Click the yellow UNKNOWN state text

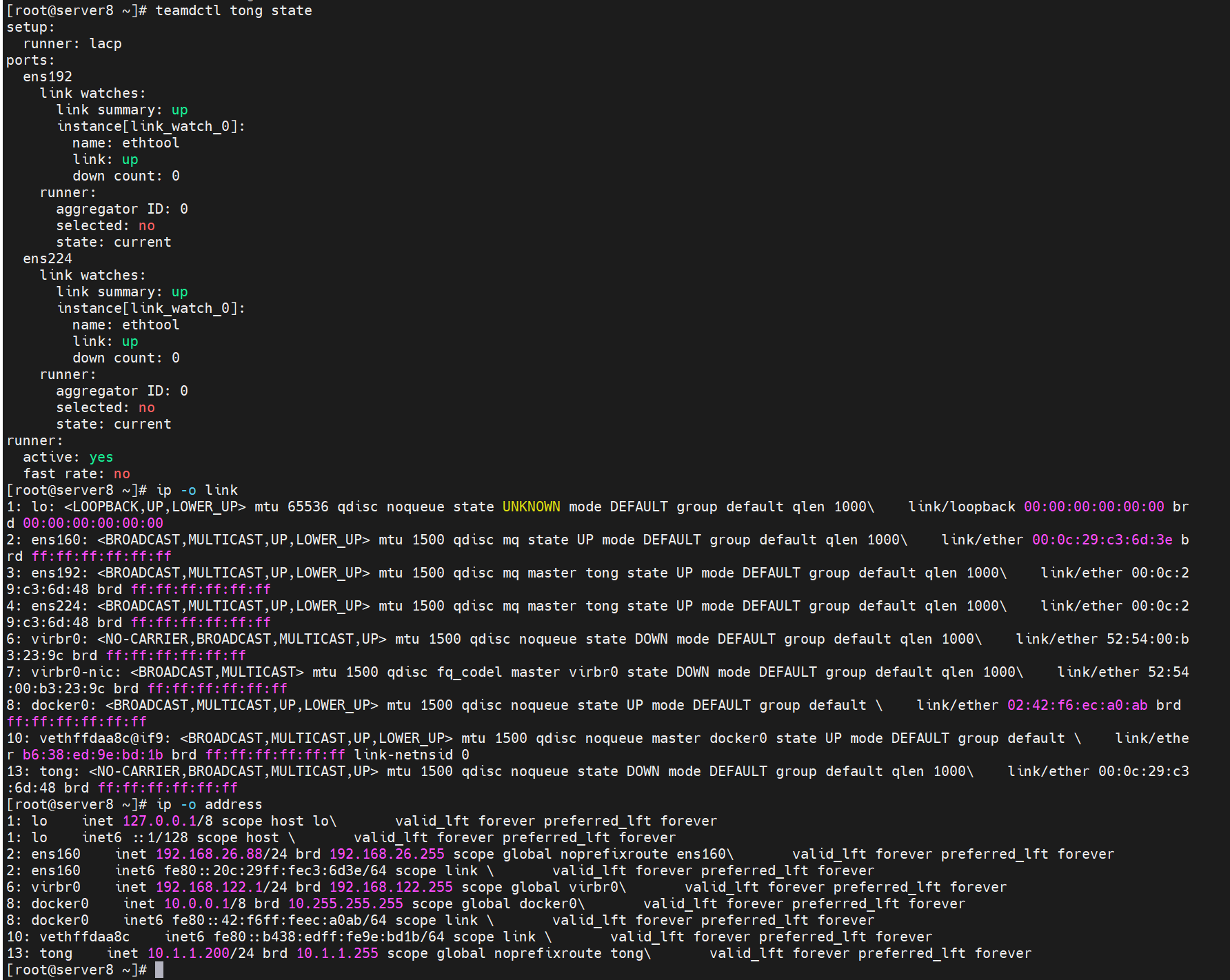531,507
